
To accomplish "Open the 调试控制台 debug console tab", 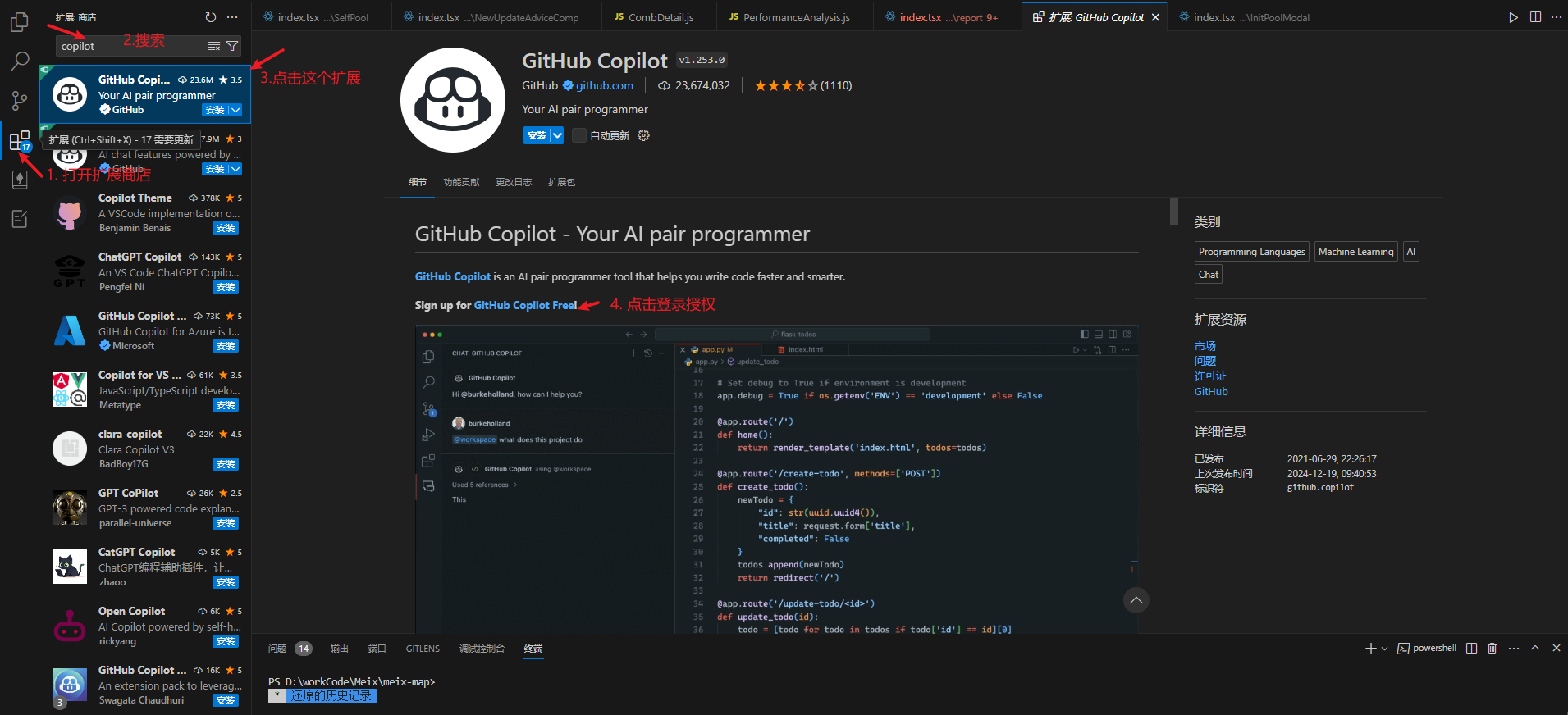I will click(x=482, y=649).
